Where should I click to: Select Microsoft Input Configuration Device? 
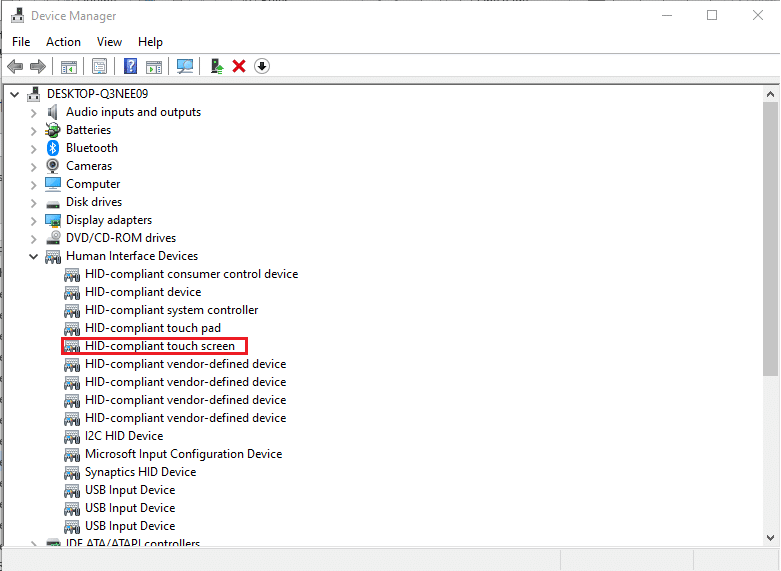coord(183,454)
